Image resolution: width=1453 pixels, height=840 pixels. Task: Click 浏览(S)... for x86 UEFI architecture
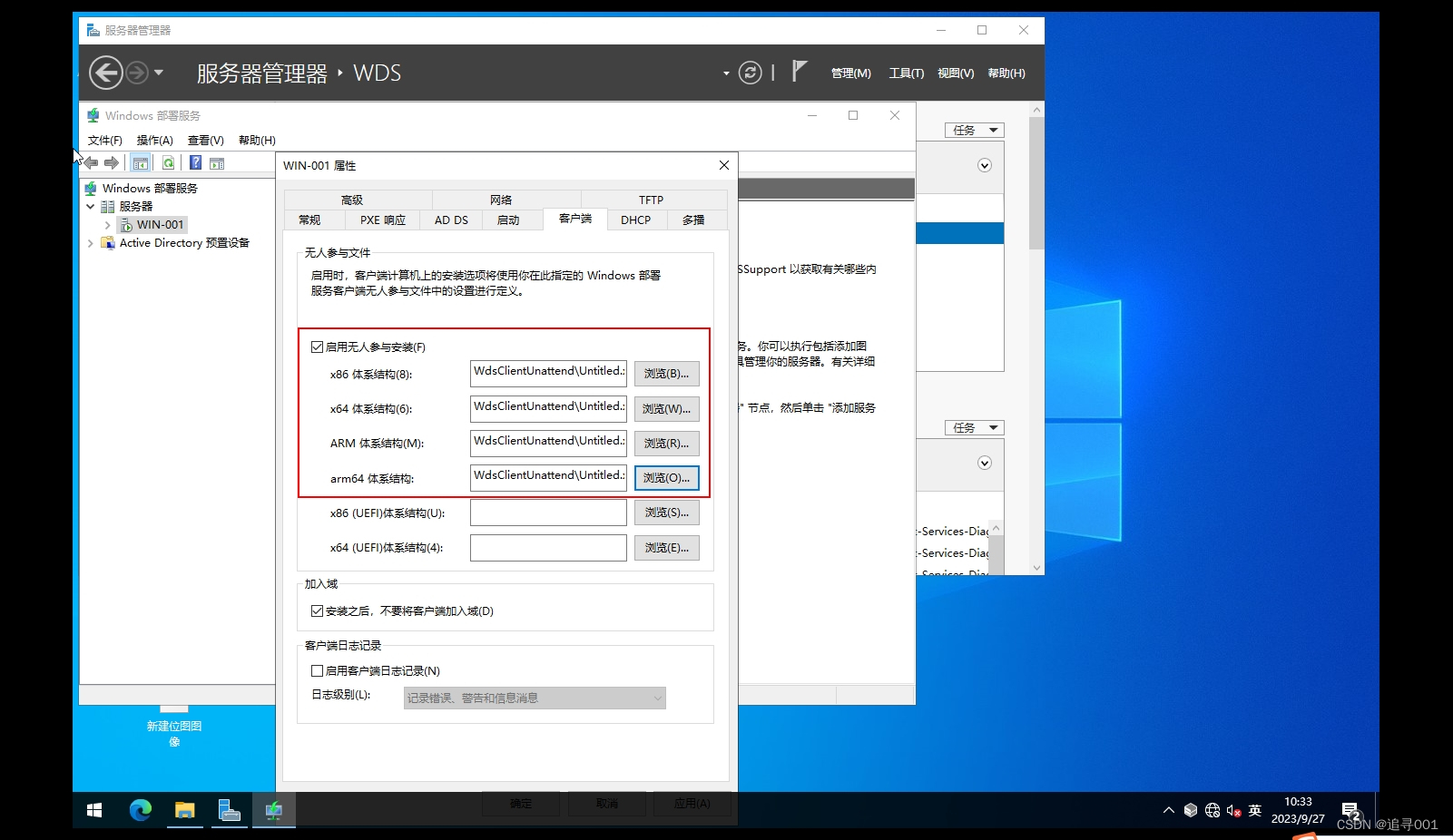click(x=666, y=513)
